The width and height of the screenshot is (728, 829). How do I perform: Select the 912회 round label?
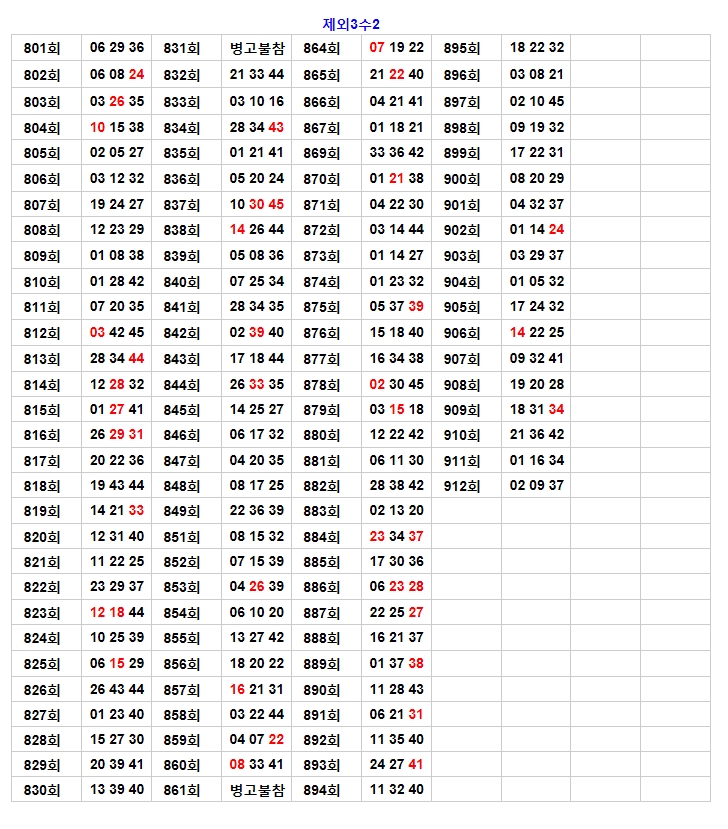tap(462, 486)
